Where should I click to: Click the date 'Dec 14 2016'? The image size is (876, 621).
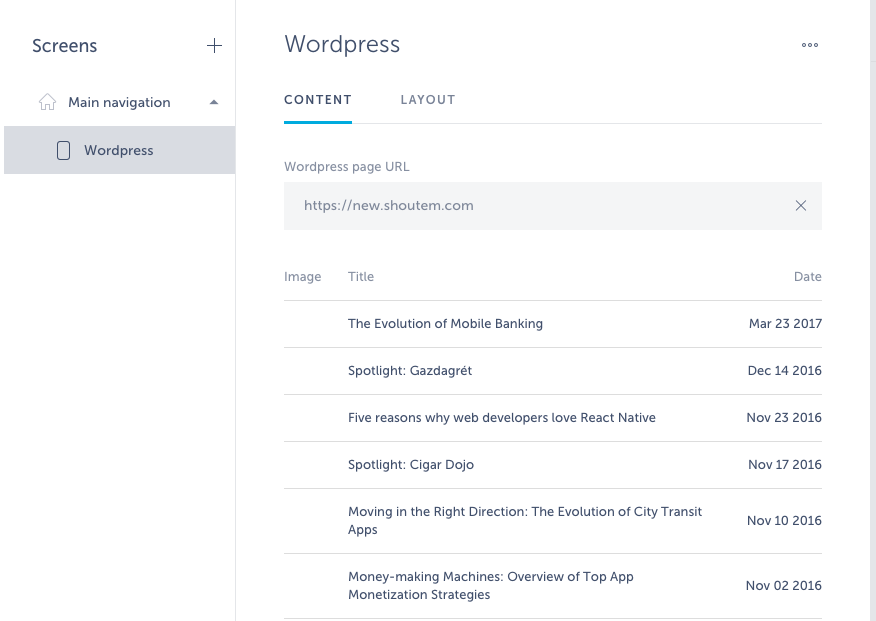(x=784, y=371)
